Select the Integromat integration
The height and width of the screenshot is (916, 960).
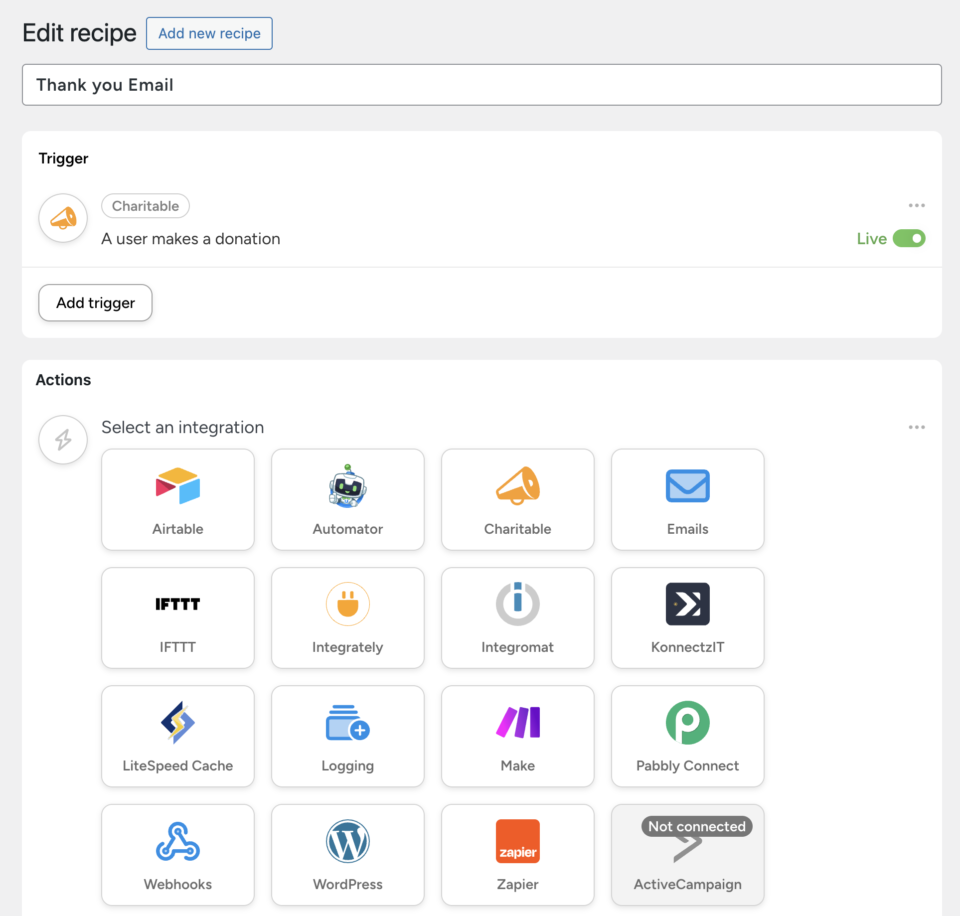coord(517,618)
